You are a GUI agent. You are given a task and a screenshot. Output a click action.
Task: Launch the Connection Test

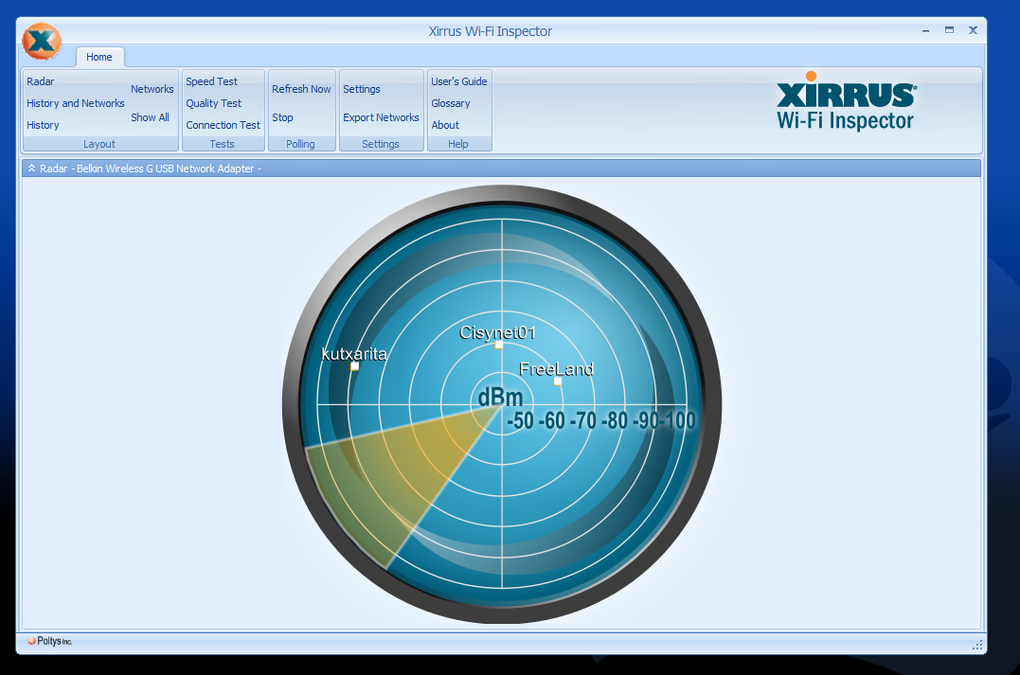tap(222, 125)
